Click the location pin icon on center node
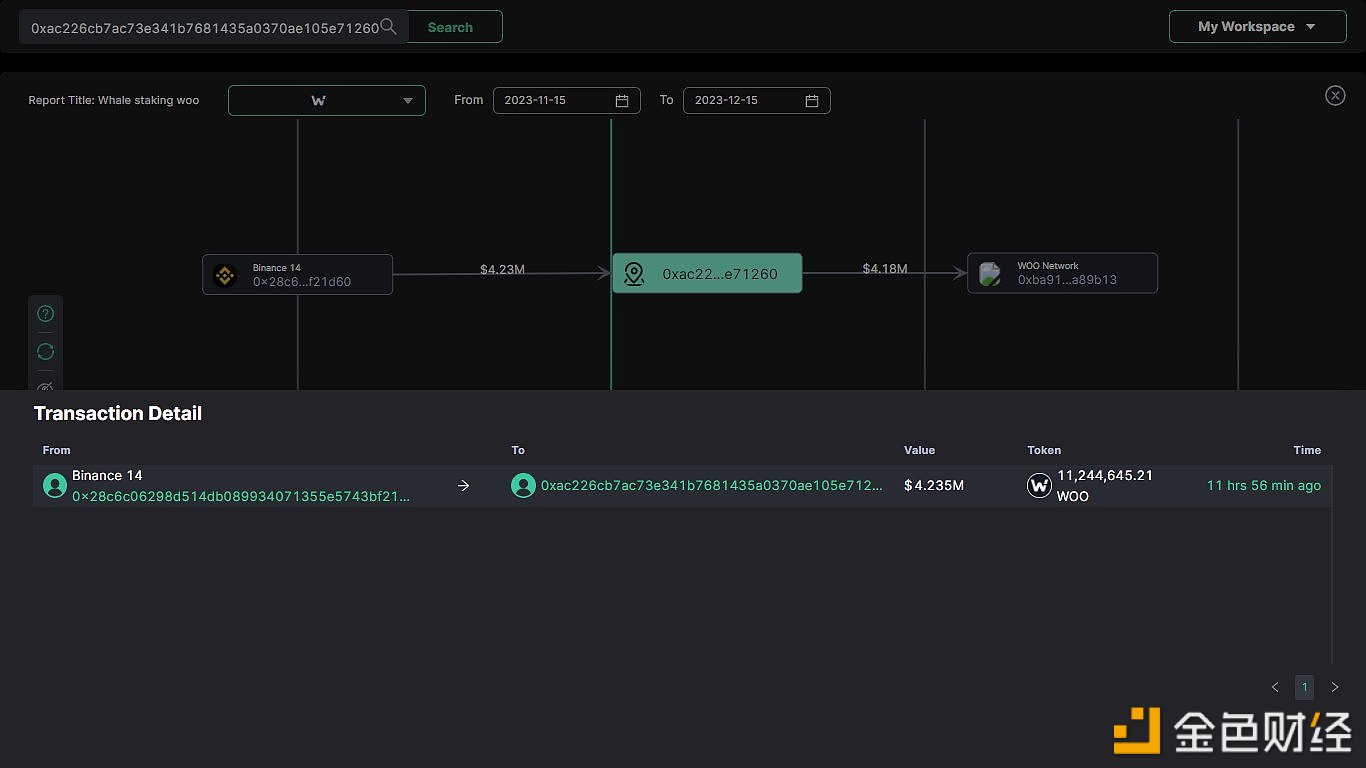 634,274
